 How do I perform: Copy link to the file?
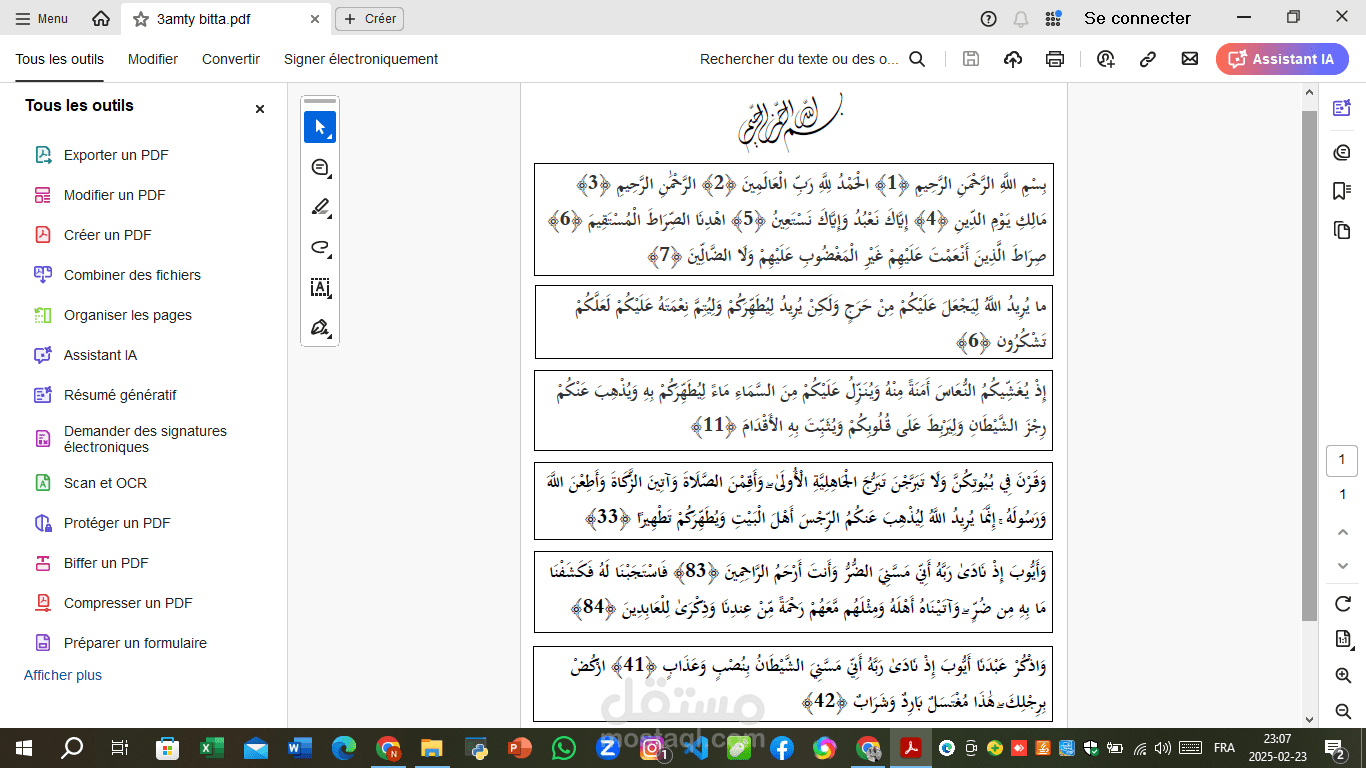[1148, 59]
